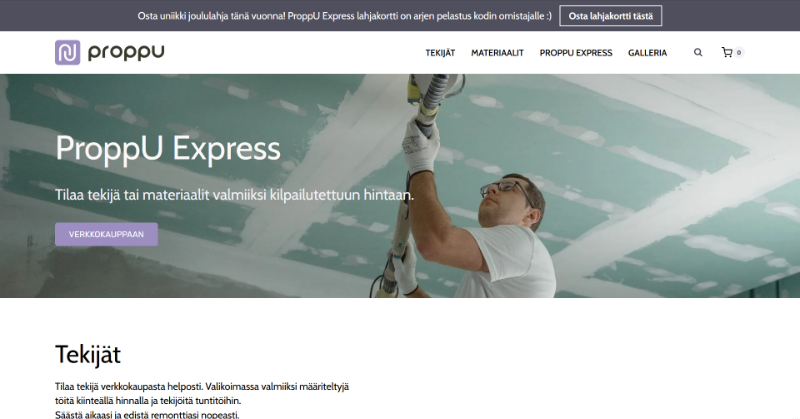Click the ProppU Express hero heading
This screenshot has width=800, height=419.
click(168, 149)
